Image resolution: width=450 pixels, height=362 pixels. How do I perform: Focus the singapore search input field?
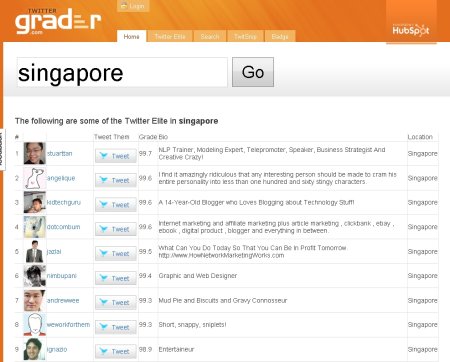coord(122,72)
